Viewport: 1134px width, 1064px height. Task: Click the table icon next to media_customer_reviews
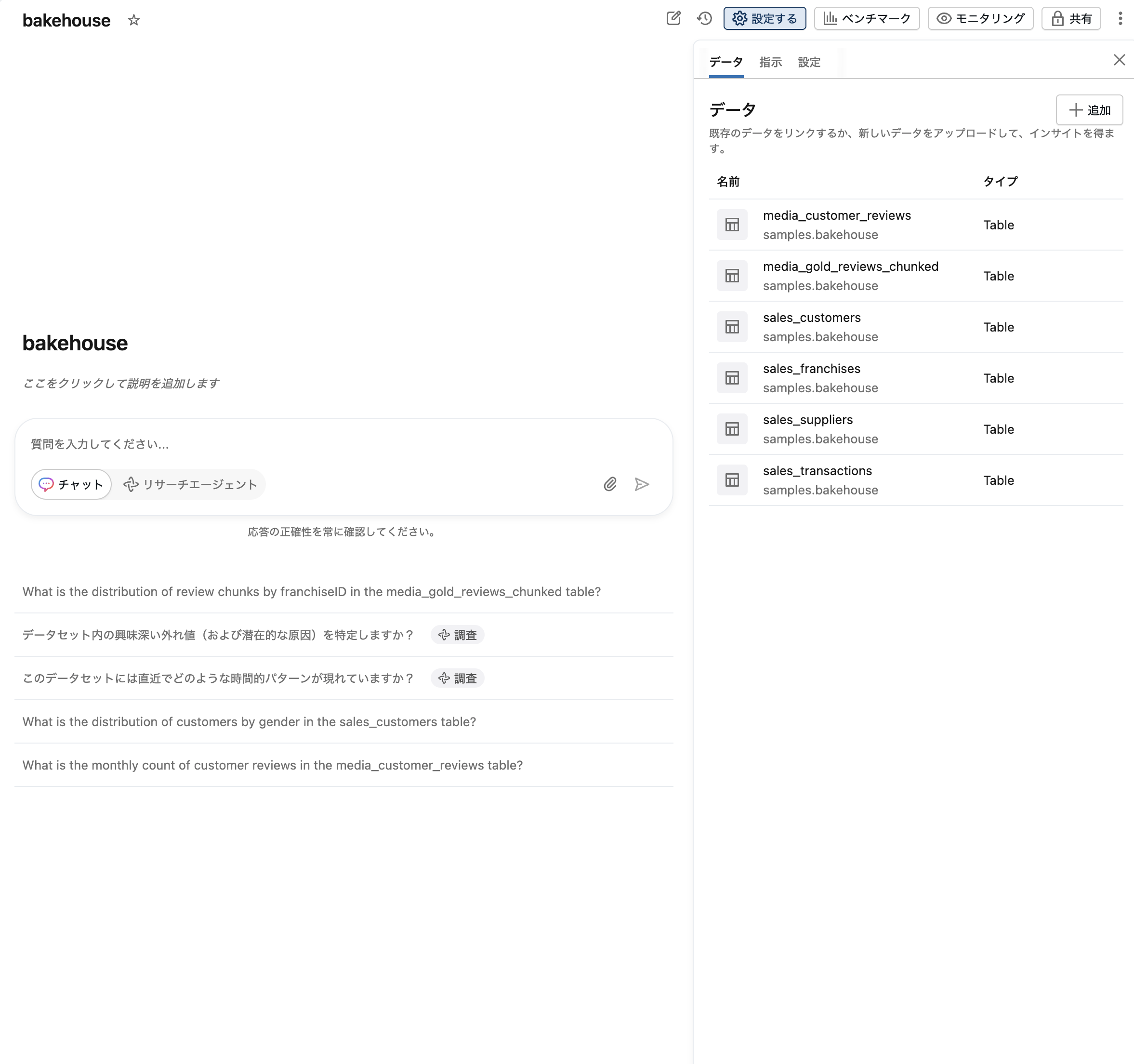[732, 224]
